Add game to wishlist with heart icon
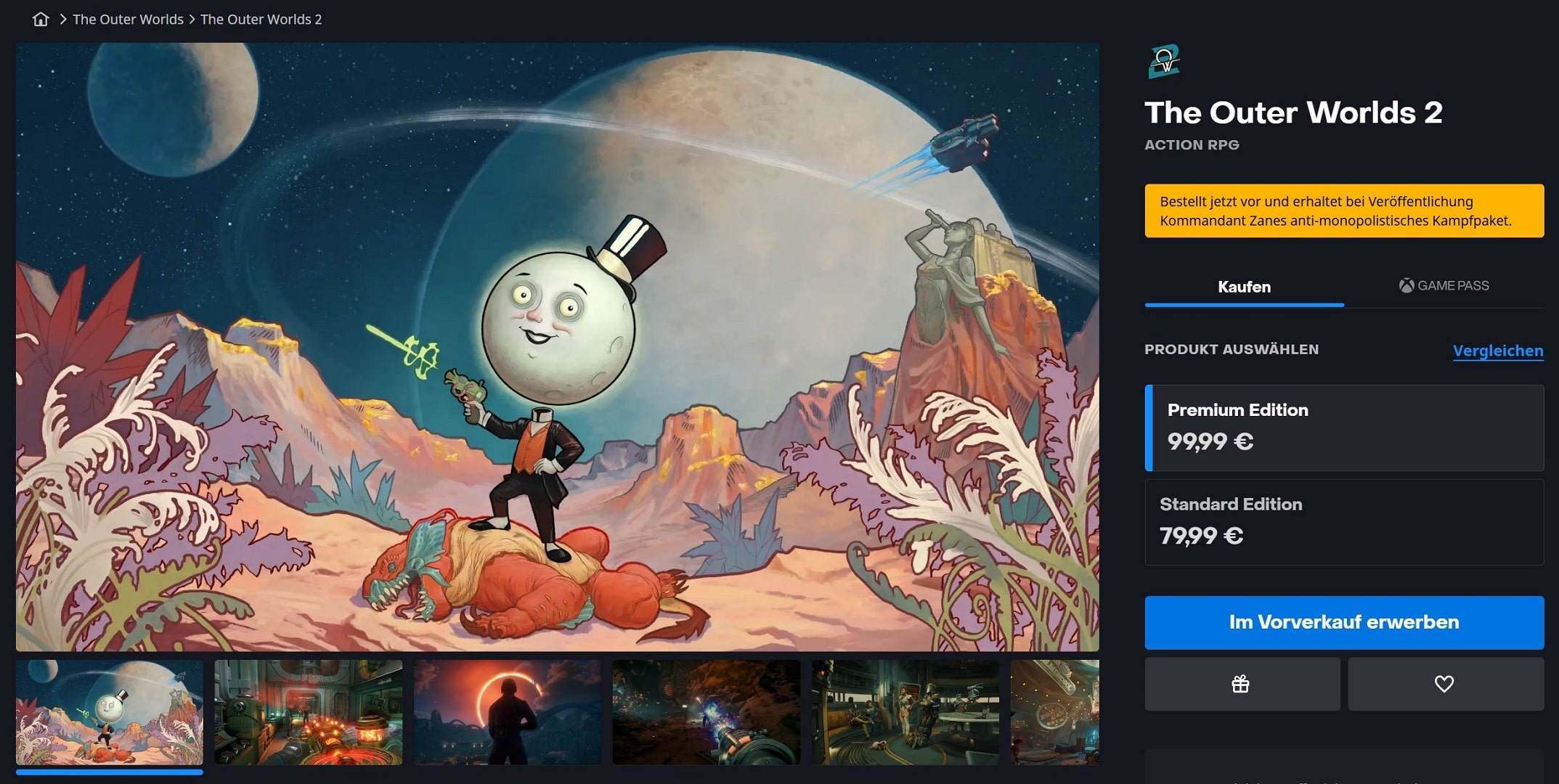 pyautogui.click(x=1446, y=684)
